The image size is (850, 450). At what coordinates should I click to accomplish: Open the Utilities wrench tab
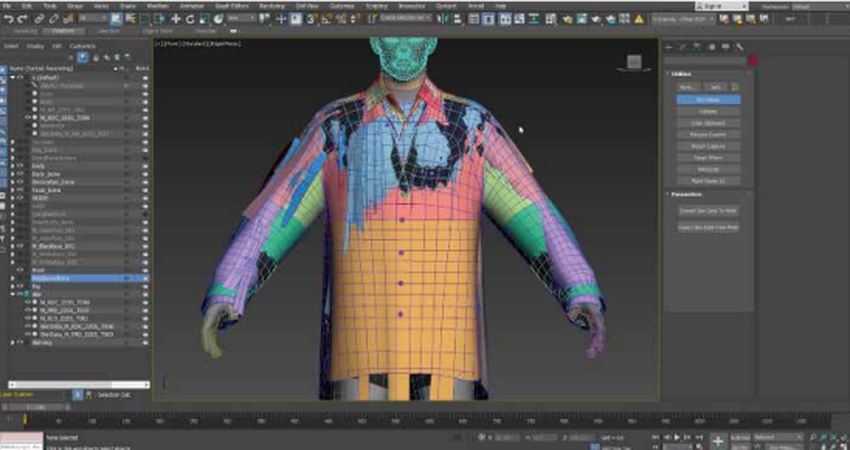click(739, 47)
